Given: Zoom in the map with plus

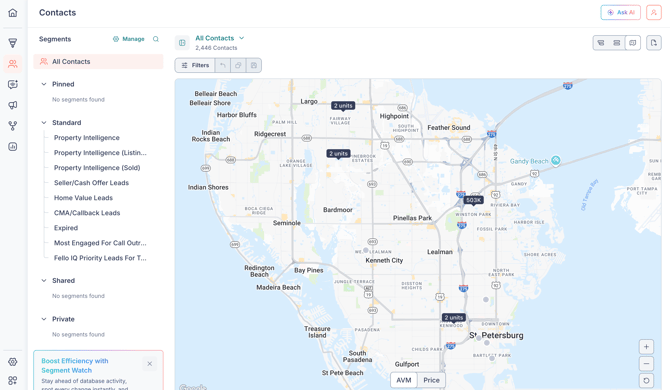Looking at the screenshot, I should tap(646, 347).
